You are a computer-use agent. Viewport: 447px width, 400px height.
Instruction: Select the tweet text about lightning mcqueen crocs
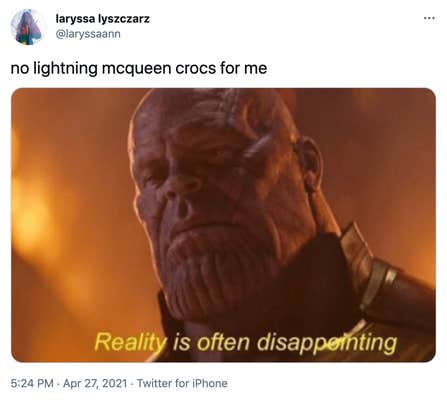(x=139, y=68)
